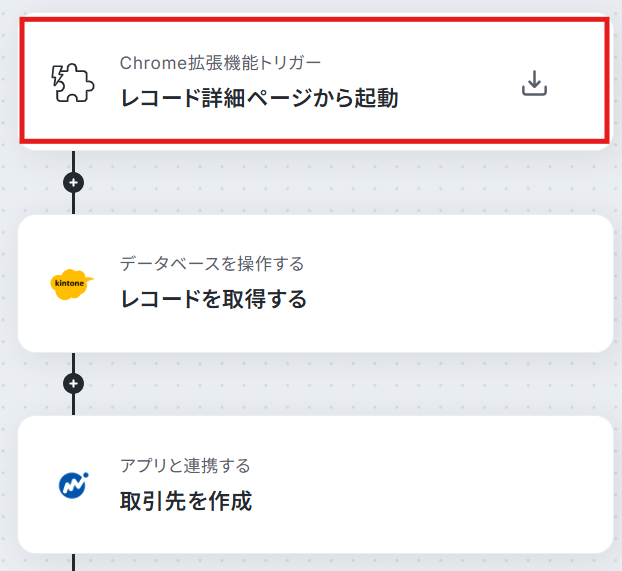
Task: Add a step below レコードを取得する card
Action: [x=73, y=383]
